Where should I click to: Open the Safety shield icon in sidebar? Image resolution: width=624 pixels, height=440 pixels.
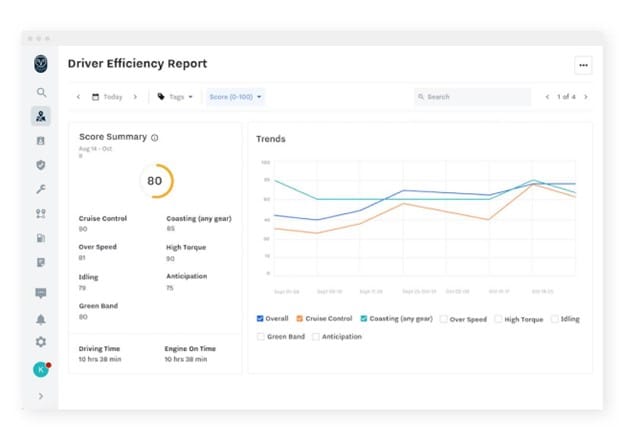click(41, 165)
